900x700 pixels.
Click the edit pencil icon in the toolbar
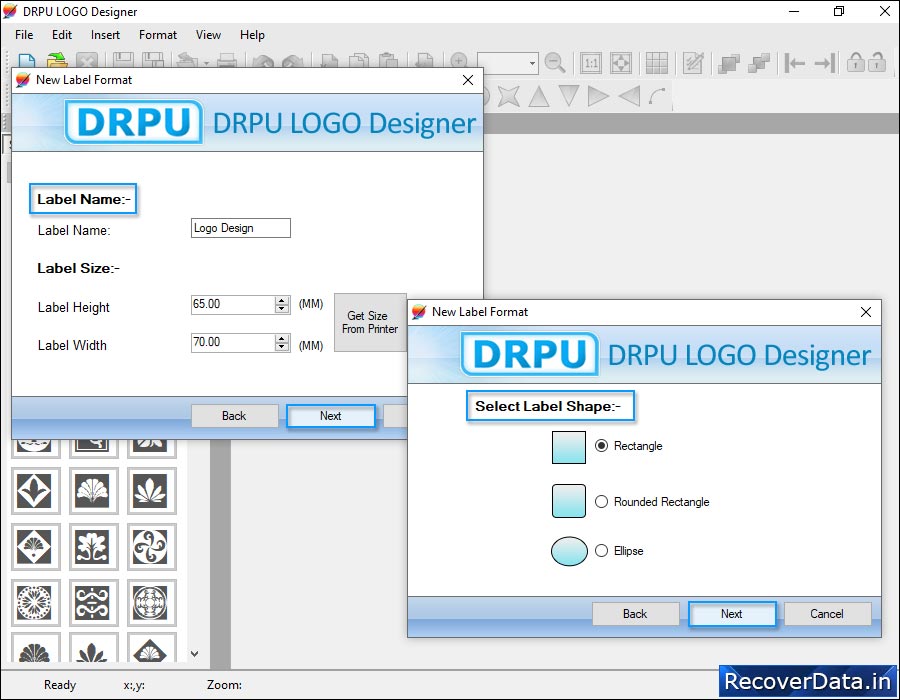(693, 63)
